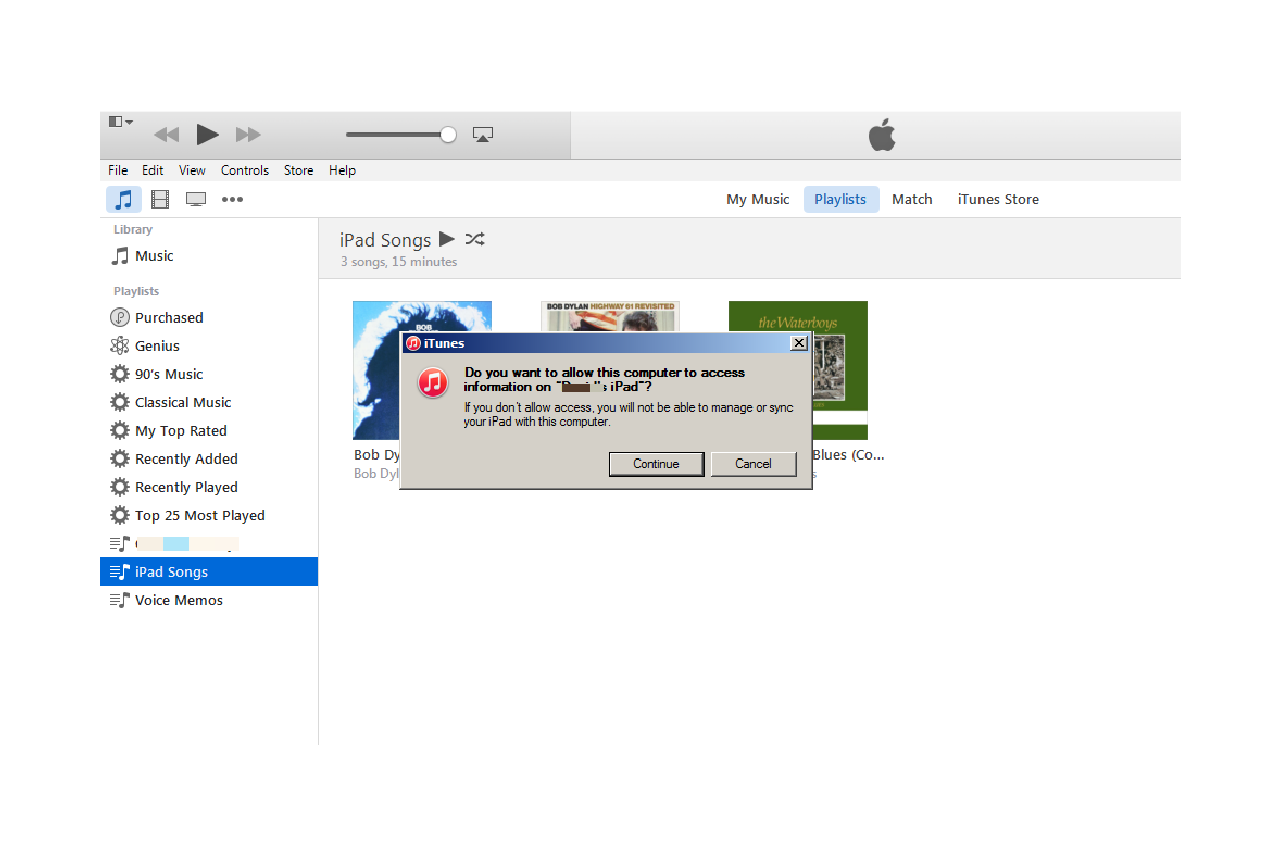Click the Purchased circle icon in sidebar
Screen dimensions: 1280x853
pyautogui.click(x=120, y=318)
